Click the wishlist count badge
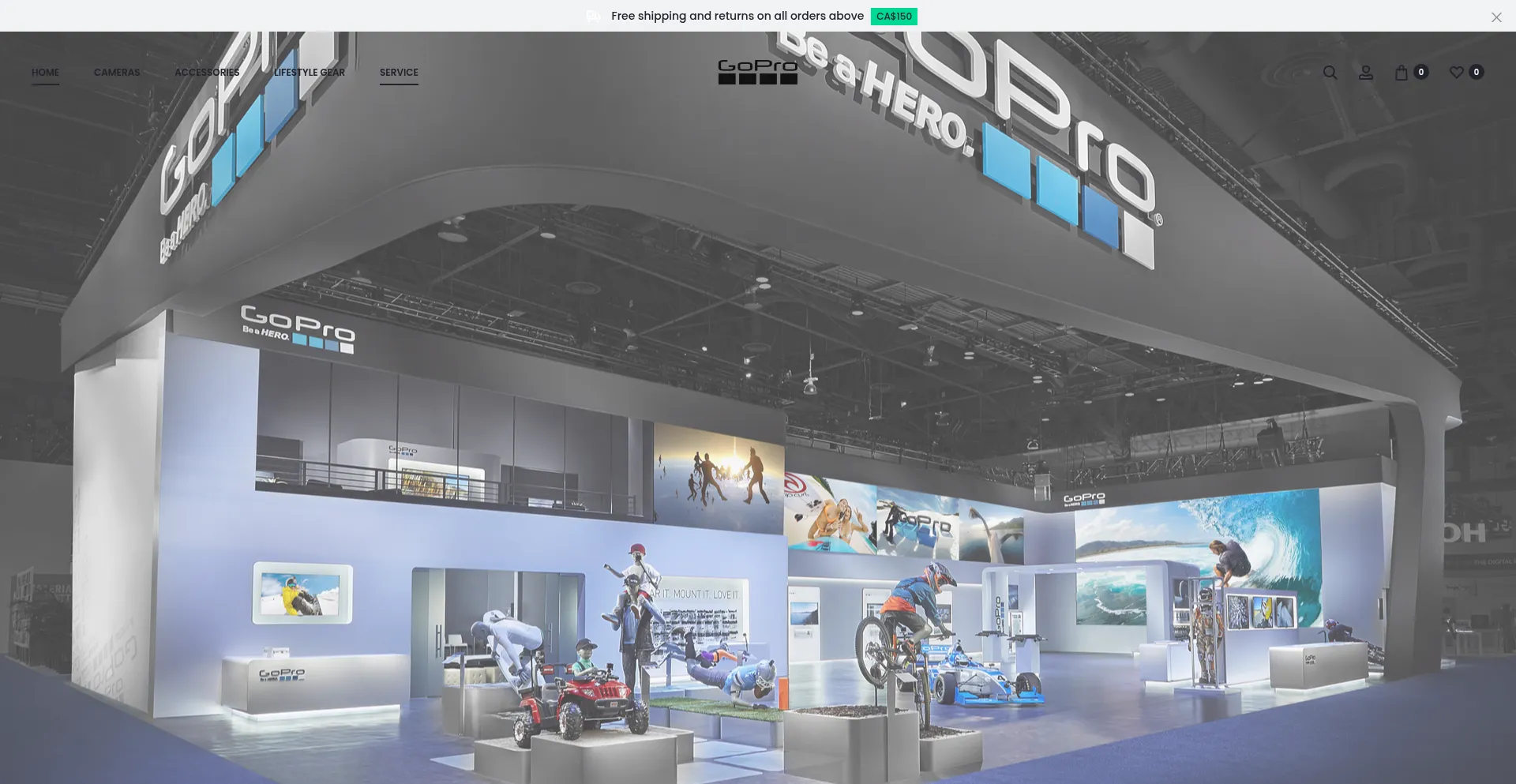Image resolution: width=1516 pixels, height=784 pixels. 1476,72
